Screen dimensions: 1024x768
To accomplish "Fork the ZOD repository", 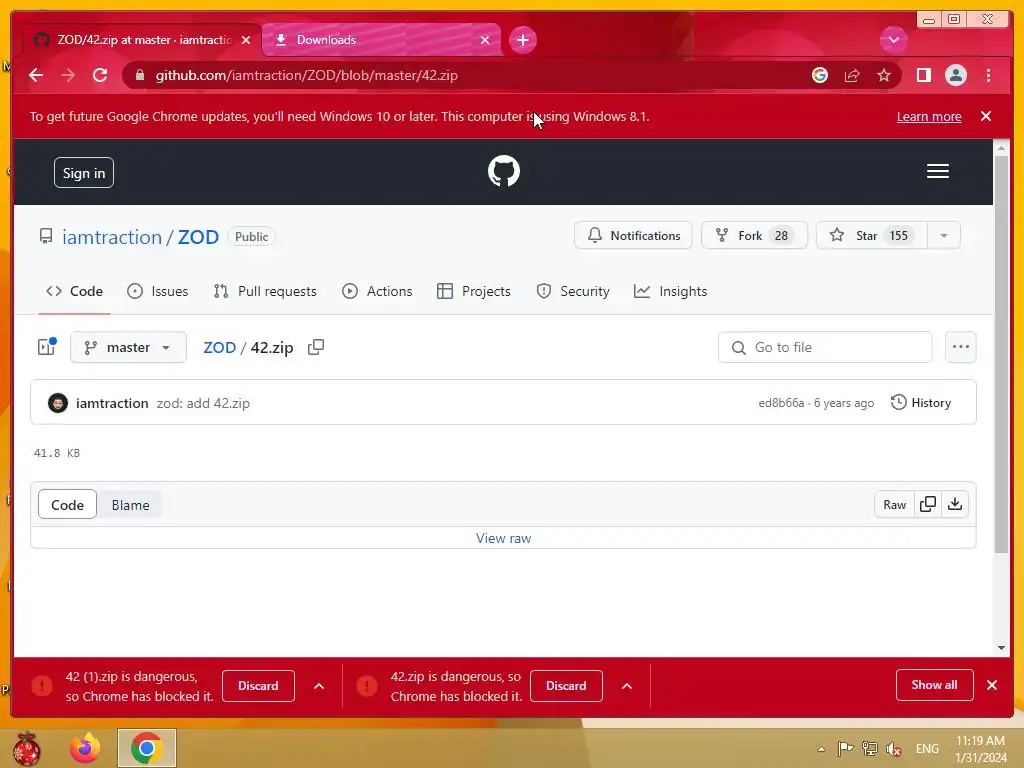I will click(754, 236).
